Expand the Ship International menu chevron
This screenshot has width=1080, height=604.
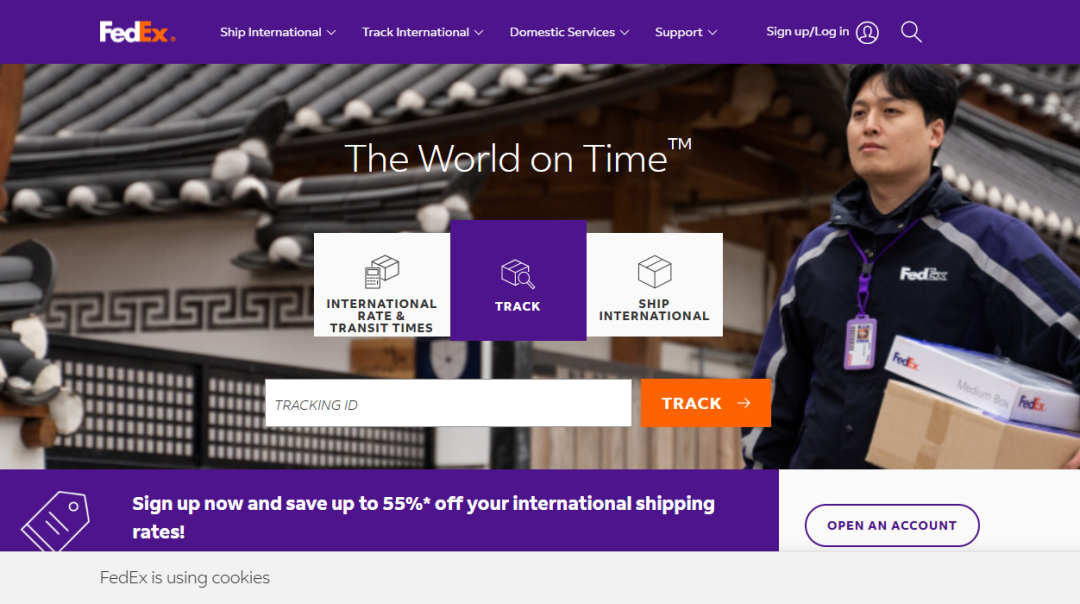pyautogui.click(x=331, y=32)
